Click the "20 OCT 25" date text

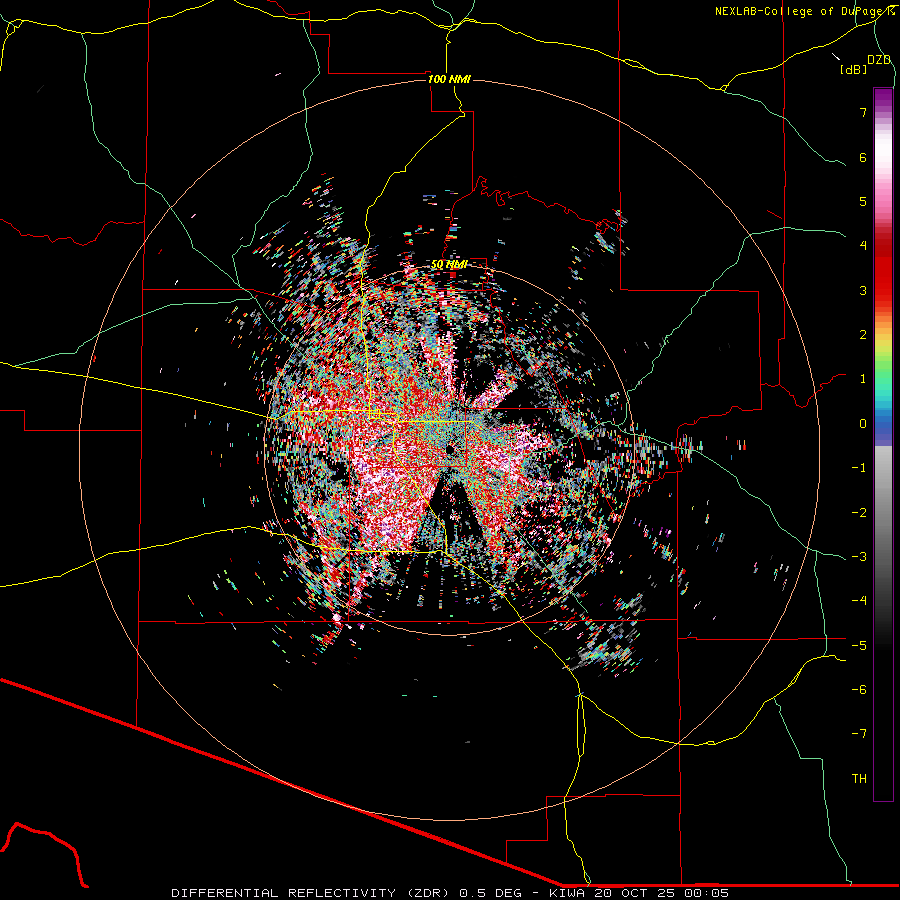coord(634,893)
